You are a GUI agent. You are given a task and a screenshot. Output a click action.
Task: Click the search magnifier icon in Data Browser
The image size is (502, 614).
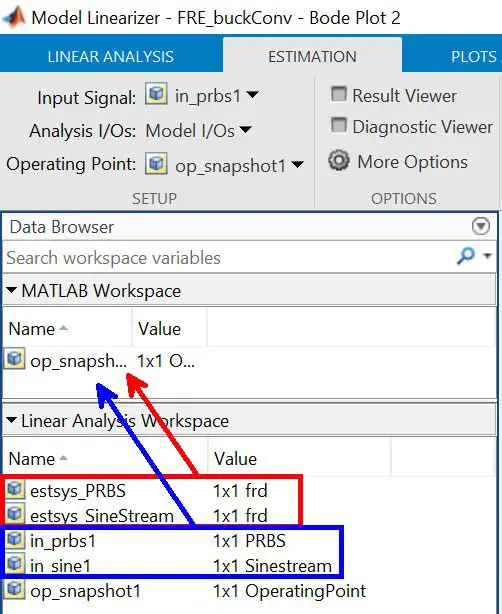coord(466,256)
